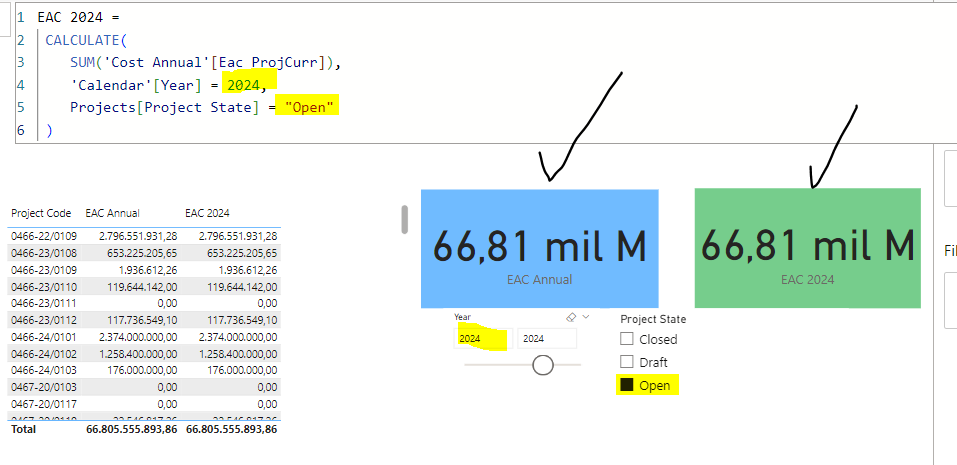Screen dimensions: 957x465
Task: Click the Year slicer's lower-bound 2024 field
Action: [482, 339]
